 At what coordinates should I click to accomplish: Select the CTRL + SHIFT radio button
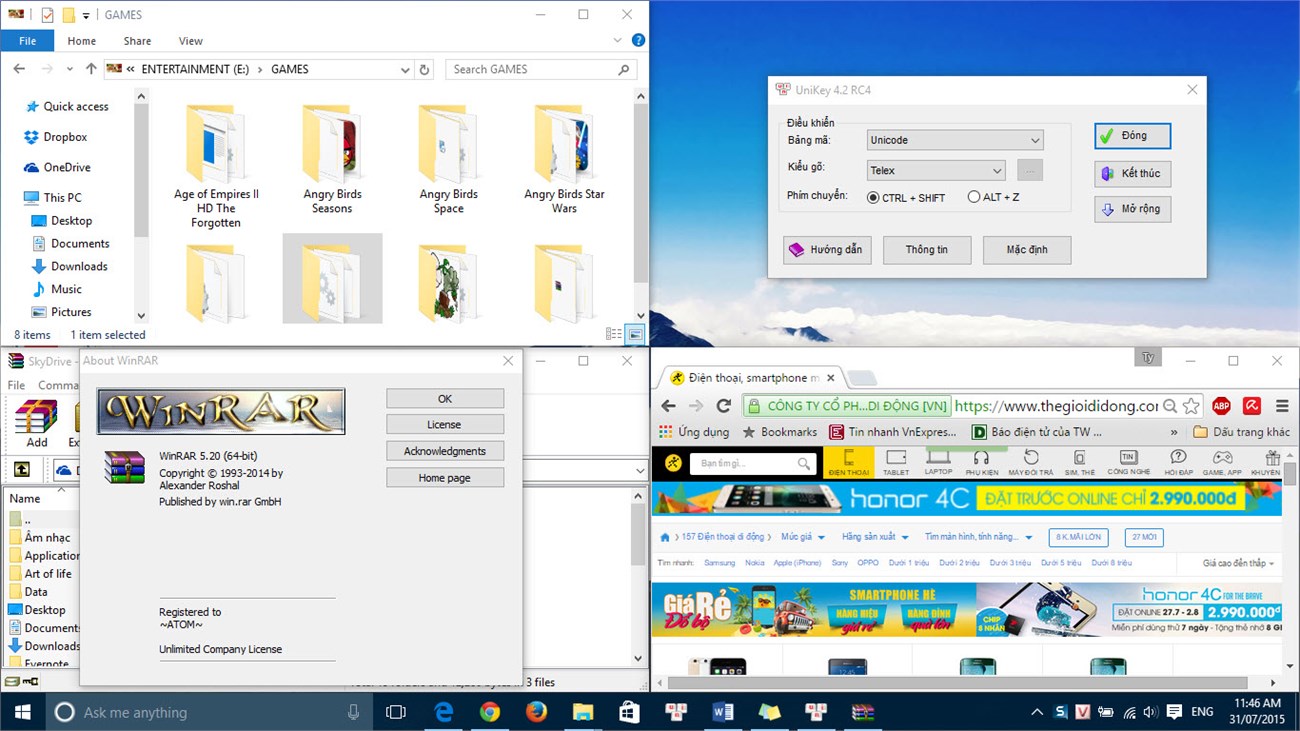tap(872, 197)
